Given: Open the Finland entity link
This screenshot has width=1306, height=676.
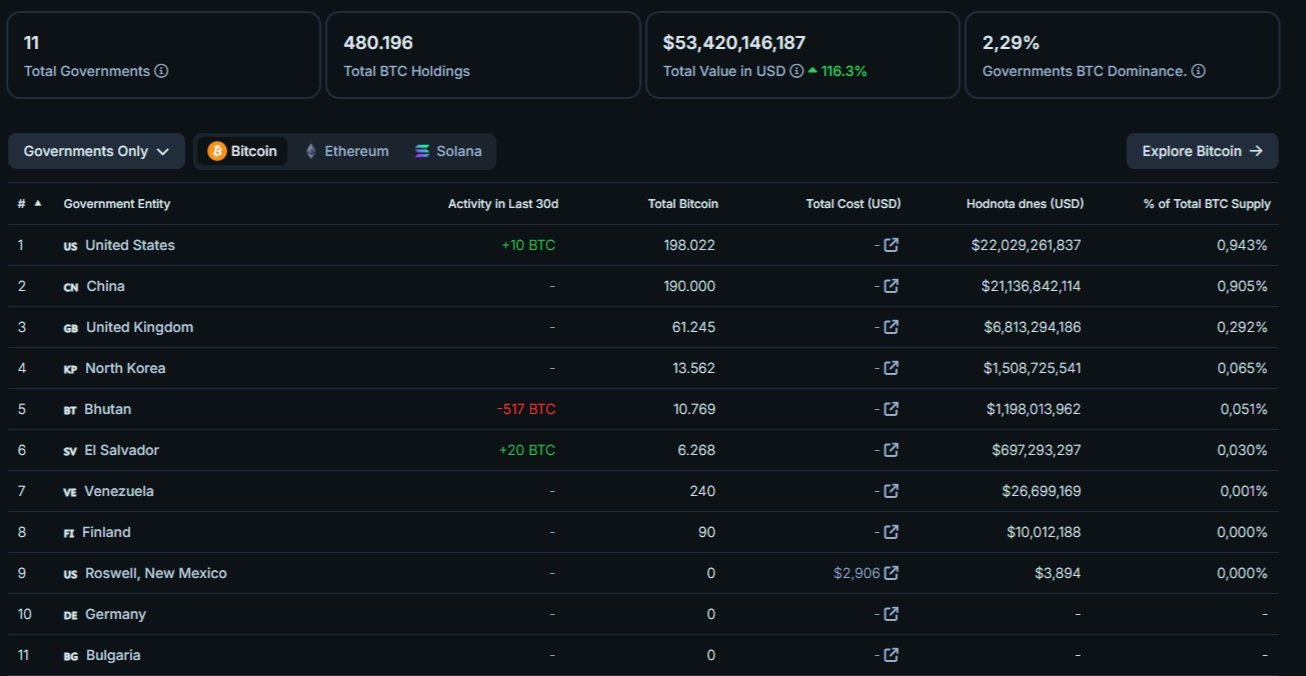Looking at the screenshot, I should [106, 532].
